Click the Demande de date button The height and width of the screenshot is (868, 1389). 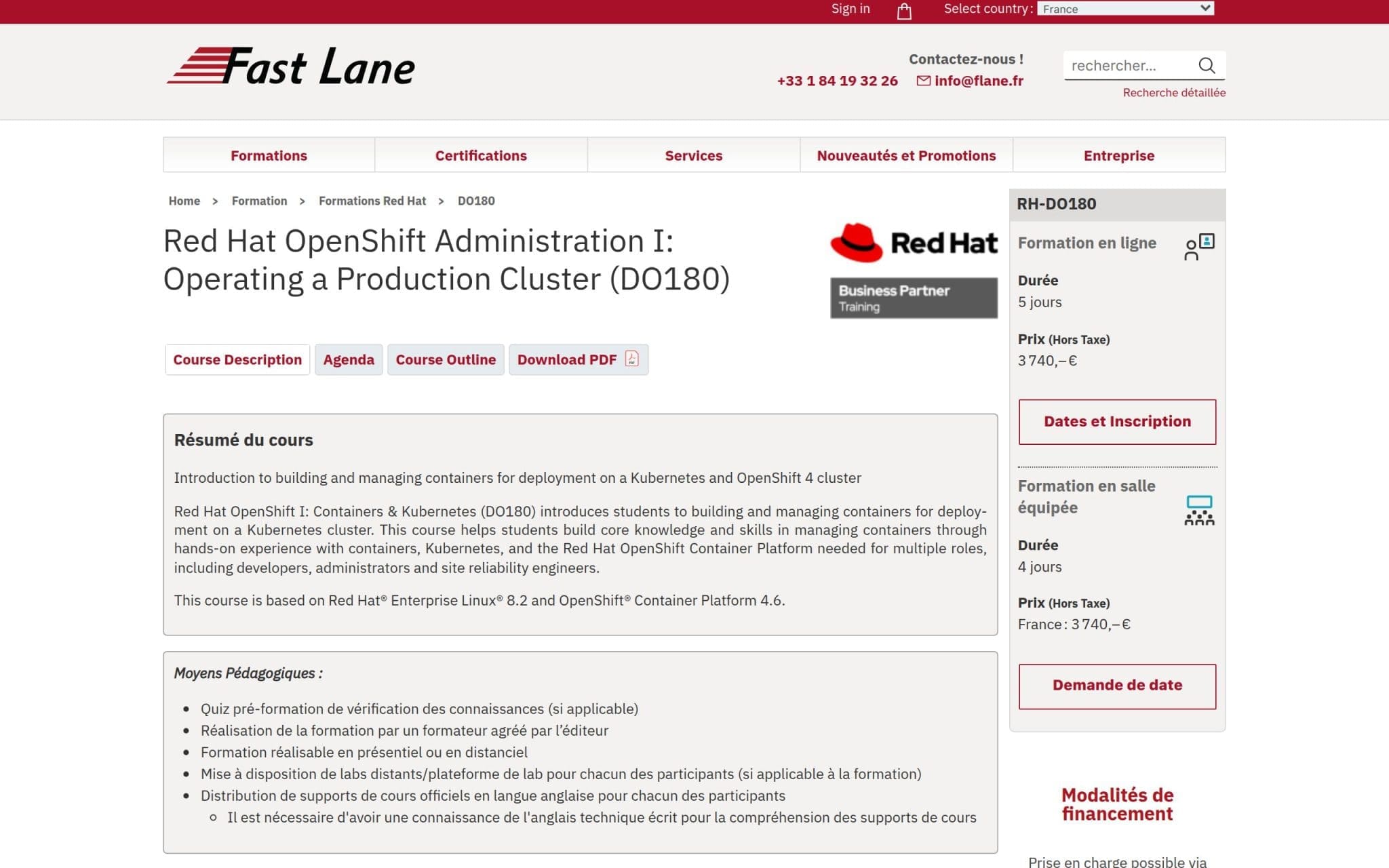1117,686
